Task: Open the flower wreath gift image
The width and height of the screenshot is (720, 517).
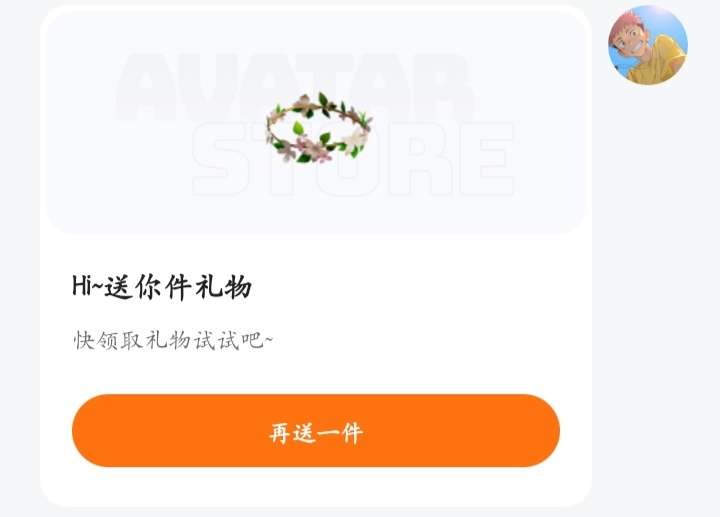Action: pyautogui.click(x=319, y=127)
